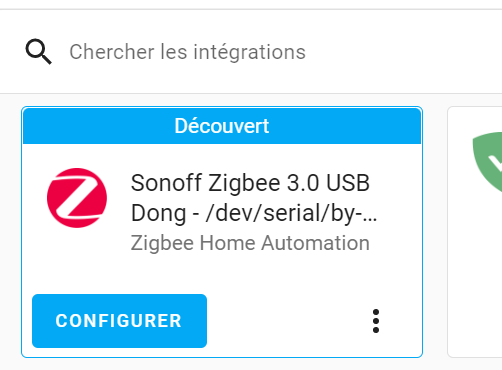Click the grey background beneath the Sonoff card
Viewport: 502px width, 370px height.
click(x=222, y=364)
